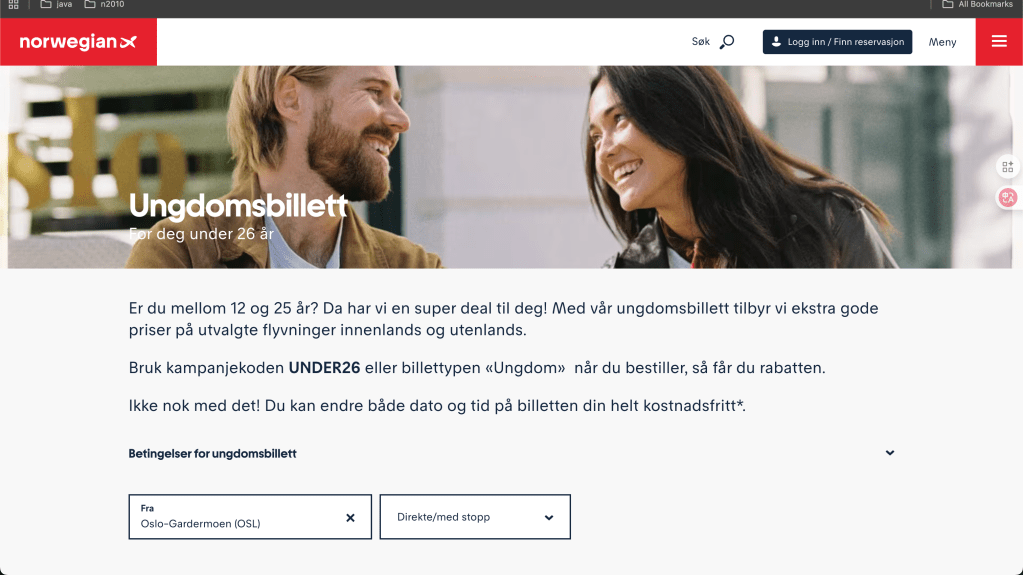Expand Betingelser for ungdomsbillett chevron
Image resolution: width=1023 pixels, height=575 pixels.
[x=889, y=453]
